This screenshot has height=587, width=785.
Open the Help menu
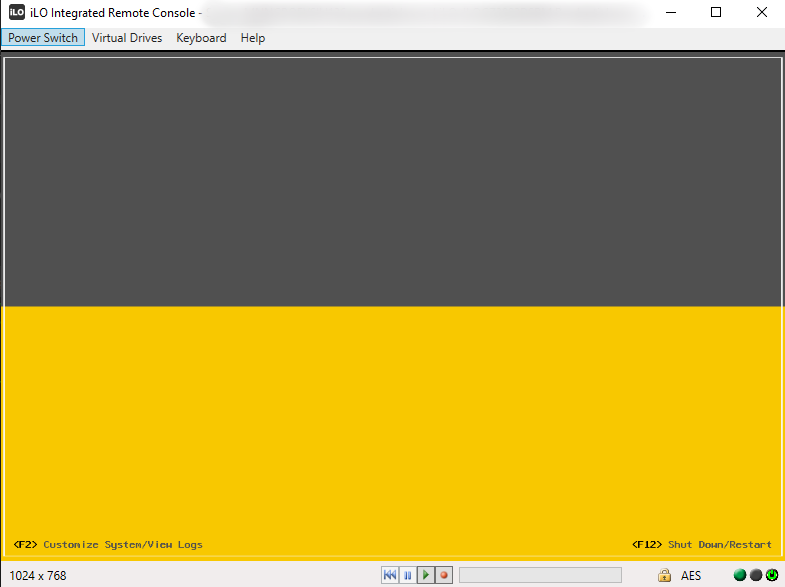[x=253, y=38]
